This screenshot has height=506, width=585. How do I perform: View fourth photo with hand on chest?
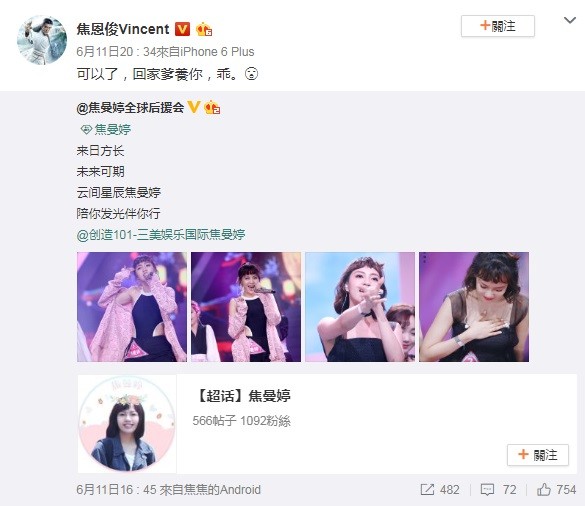coord(474,307)
